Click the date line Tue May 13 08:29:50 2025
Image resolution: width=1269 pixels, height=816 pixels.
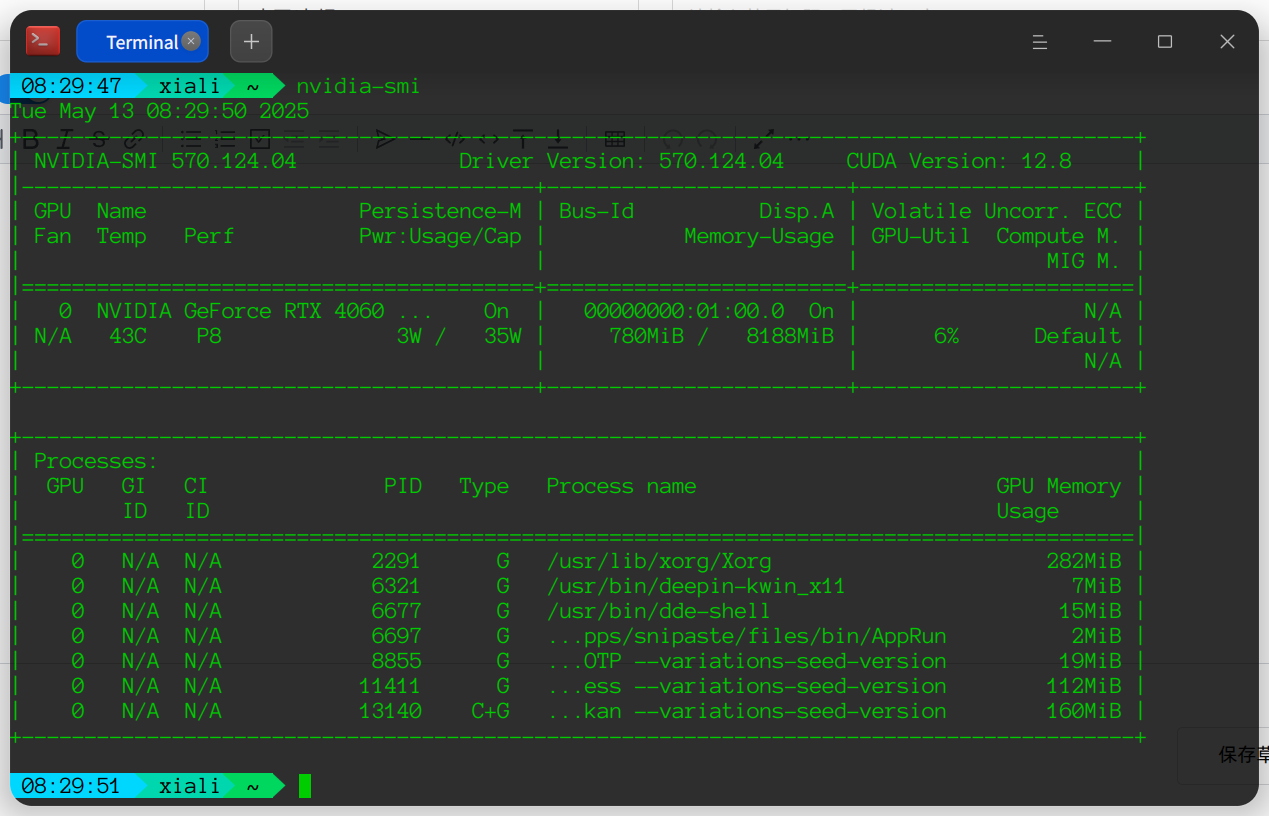pyautogui.click(x=160, y=111)
